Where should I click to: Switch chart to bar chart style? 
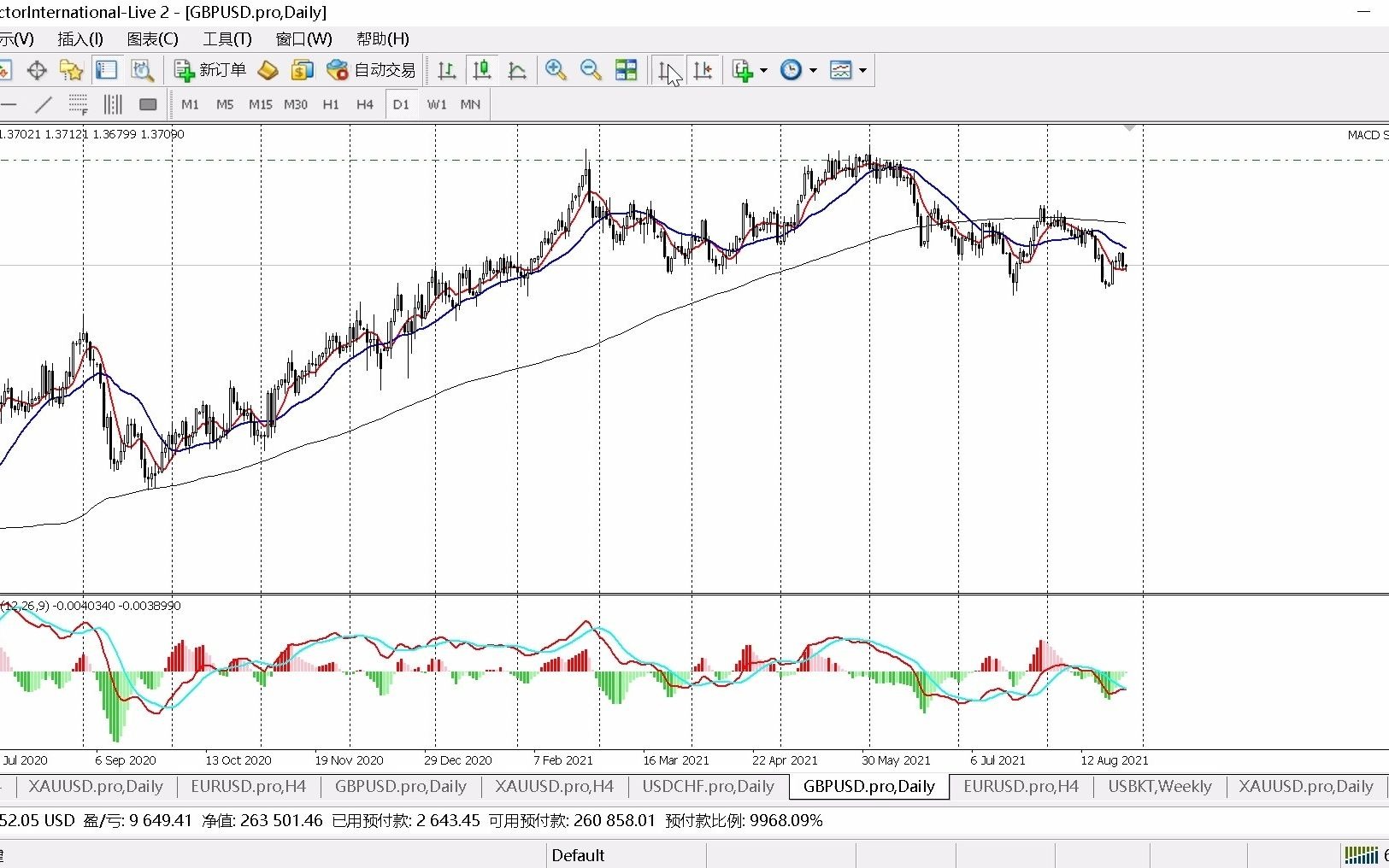pyautogui.click(x=446, y=70)
